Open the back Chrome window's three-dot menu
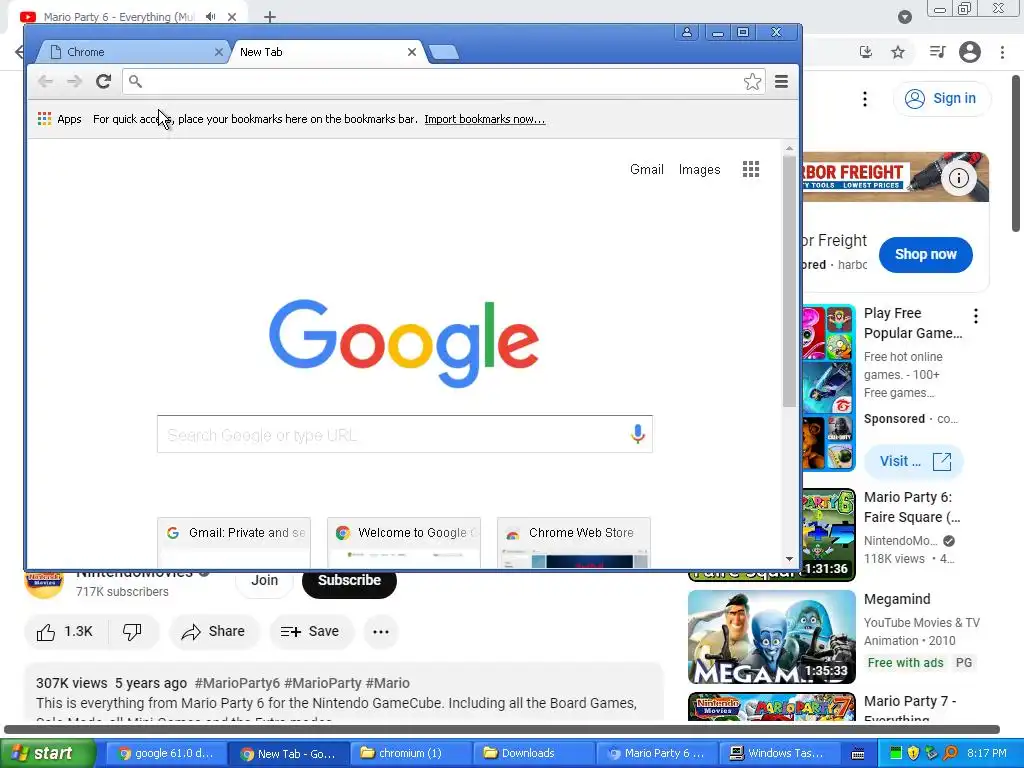The image size is (1024, 768). click(1002, 52)
